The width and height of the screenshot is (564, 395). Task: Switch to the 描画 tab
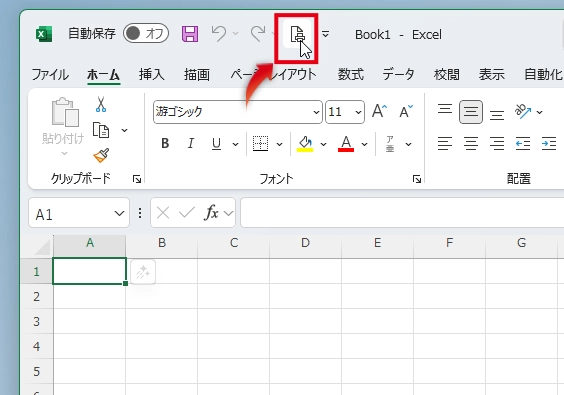coord(197,74)
